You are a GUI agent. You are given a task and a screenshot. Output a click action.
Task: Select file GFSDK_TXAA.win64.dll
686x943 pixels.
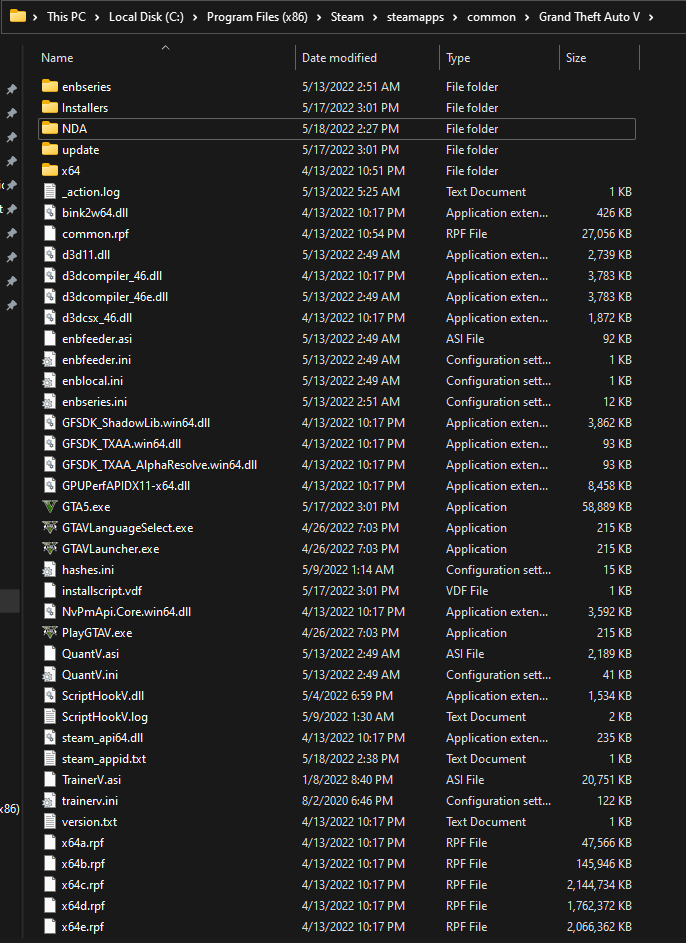click(x=337, y=444)
